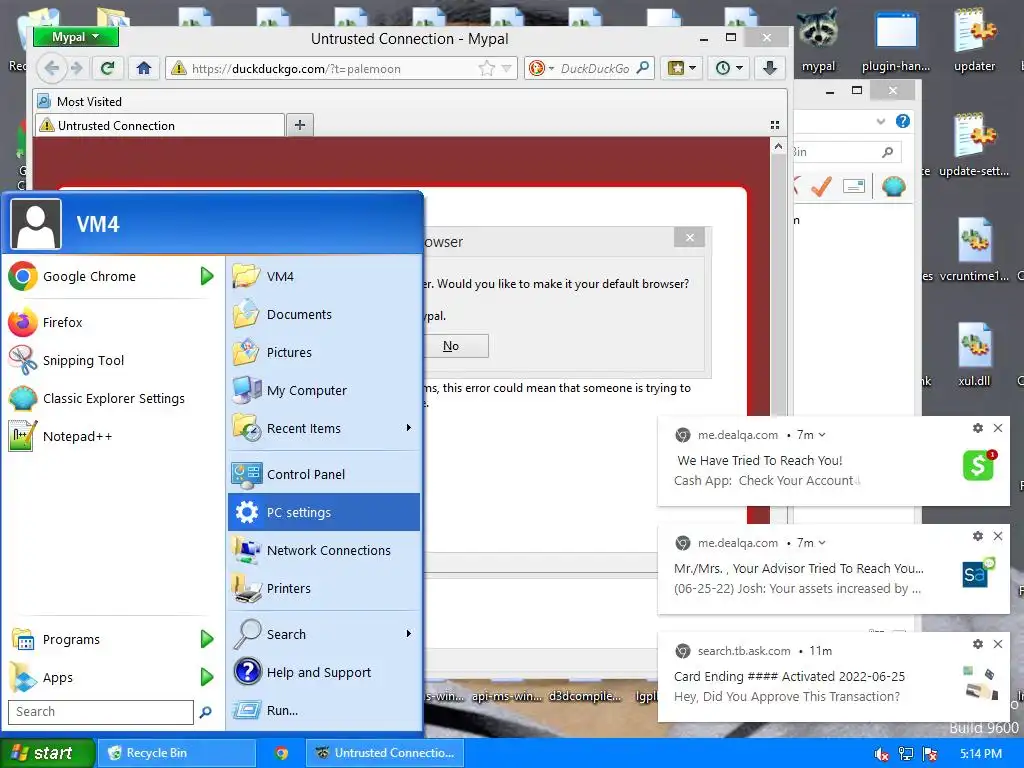The height and width of the screenshot is (768, 1024).
Task: Open the Snipping Tool
Action: pyautogui.click(x=108, y=360)
